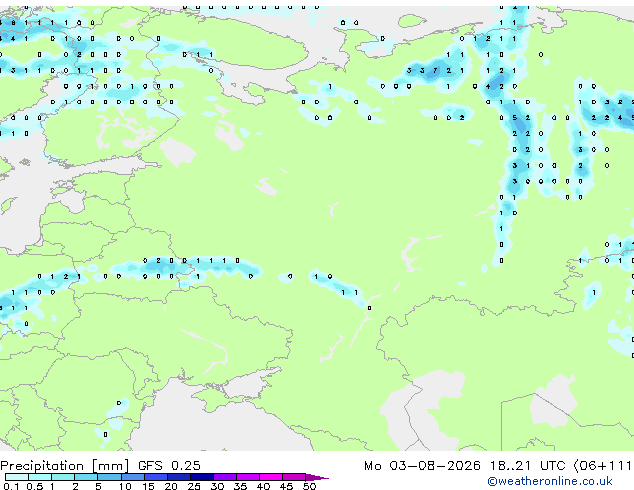Image resolution: width=634 pixels, height=490 pixels.
Task: Select the 20–25 mm dark blue swatch
Action: point(178,477)
